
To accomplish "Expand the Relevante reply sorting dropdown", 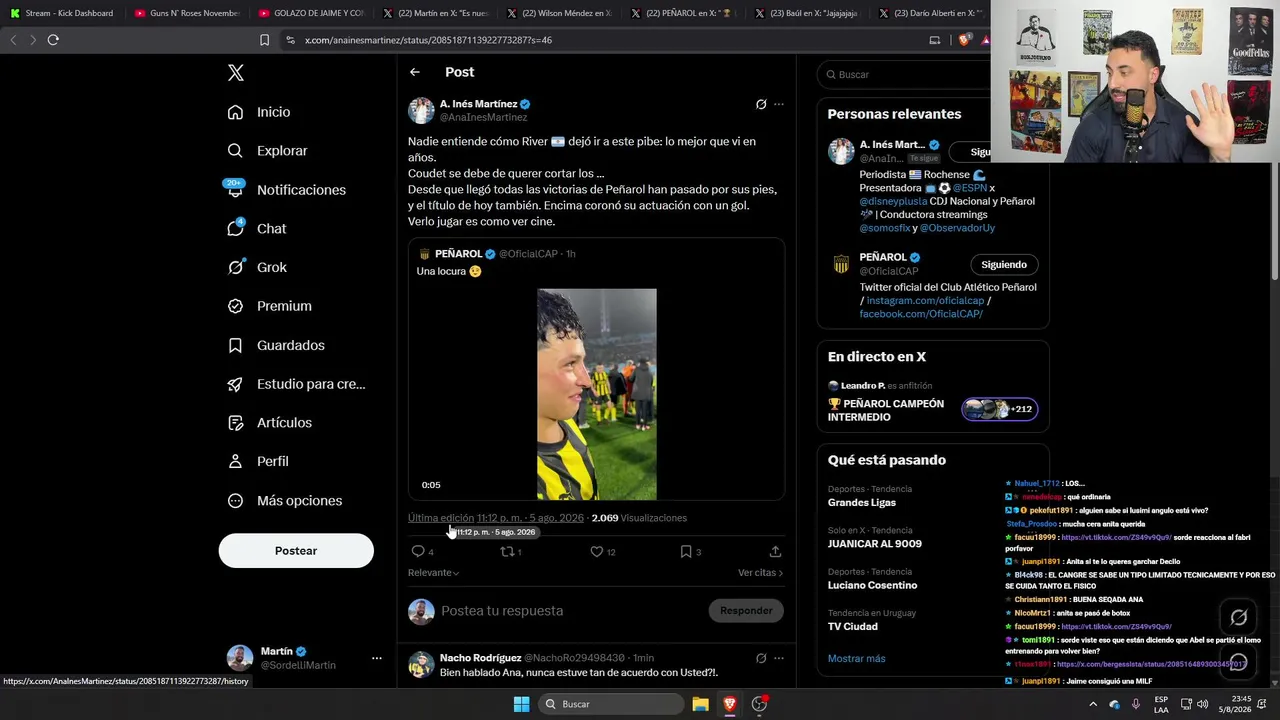I will point(434,573).
